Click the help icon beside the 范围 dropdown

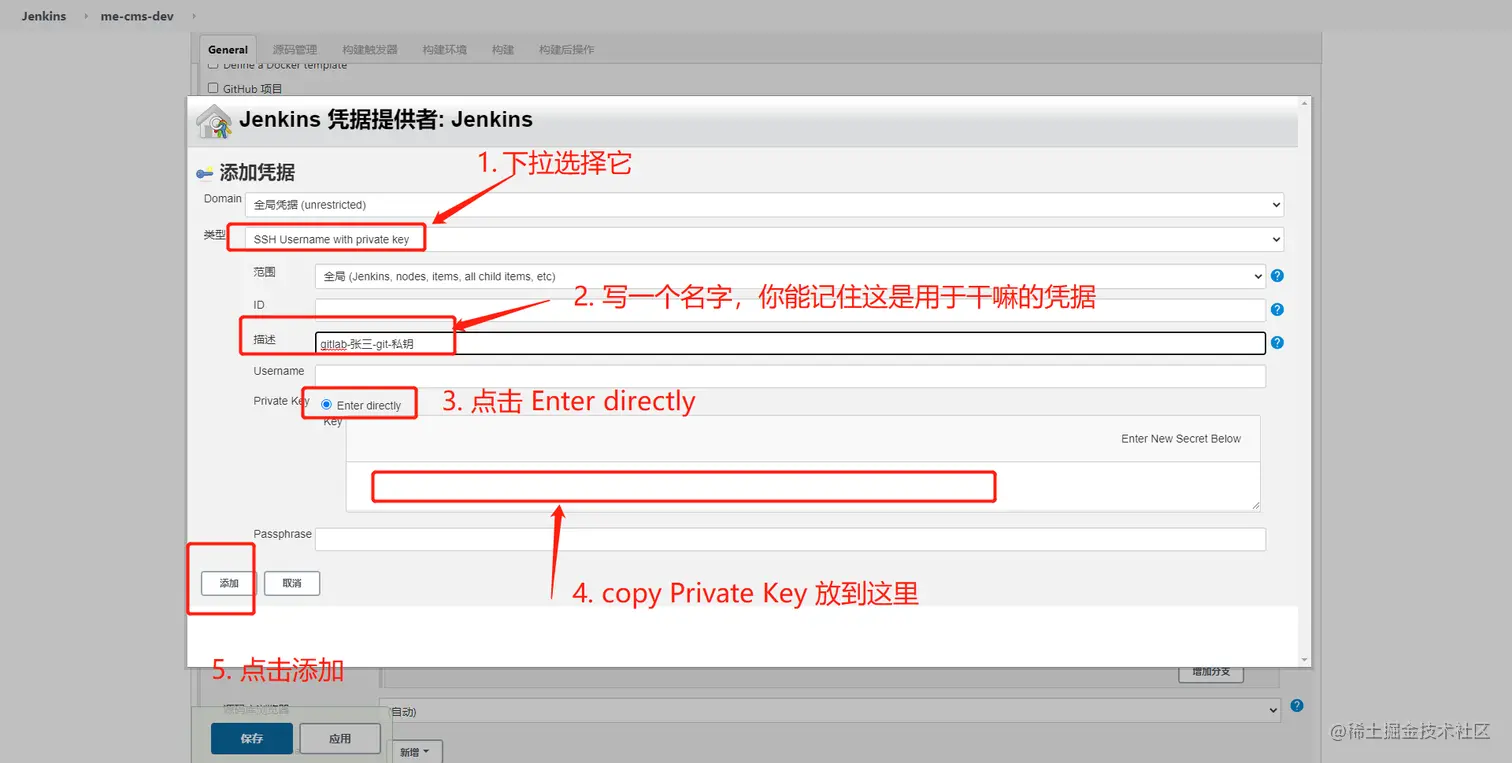1277,276
